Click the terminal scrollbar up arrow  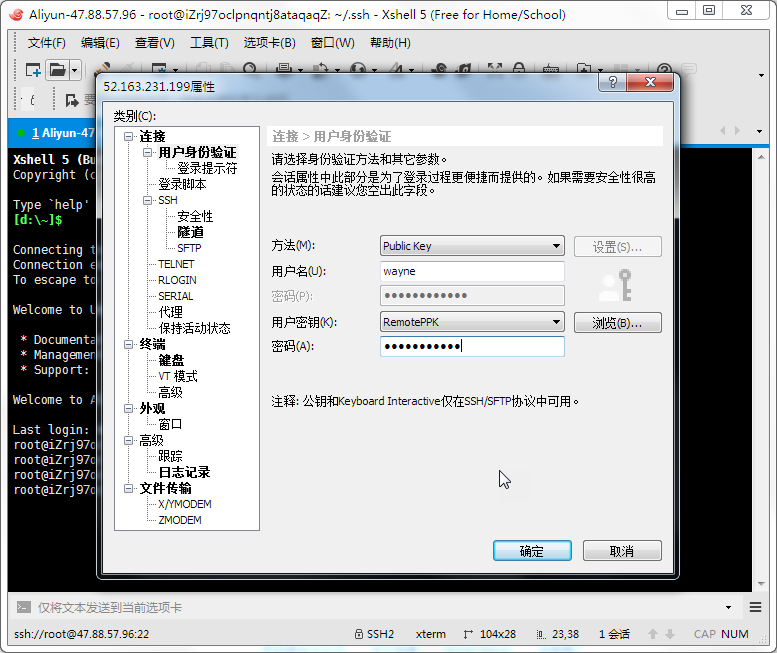761,158
